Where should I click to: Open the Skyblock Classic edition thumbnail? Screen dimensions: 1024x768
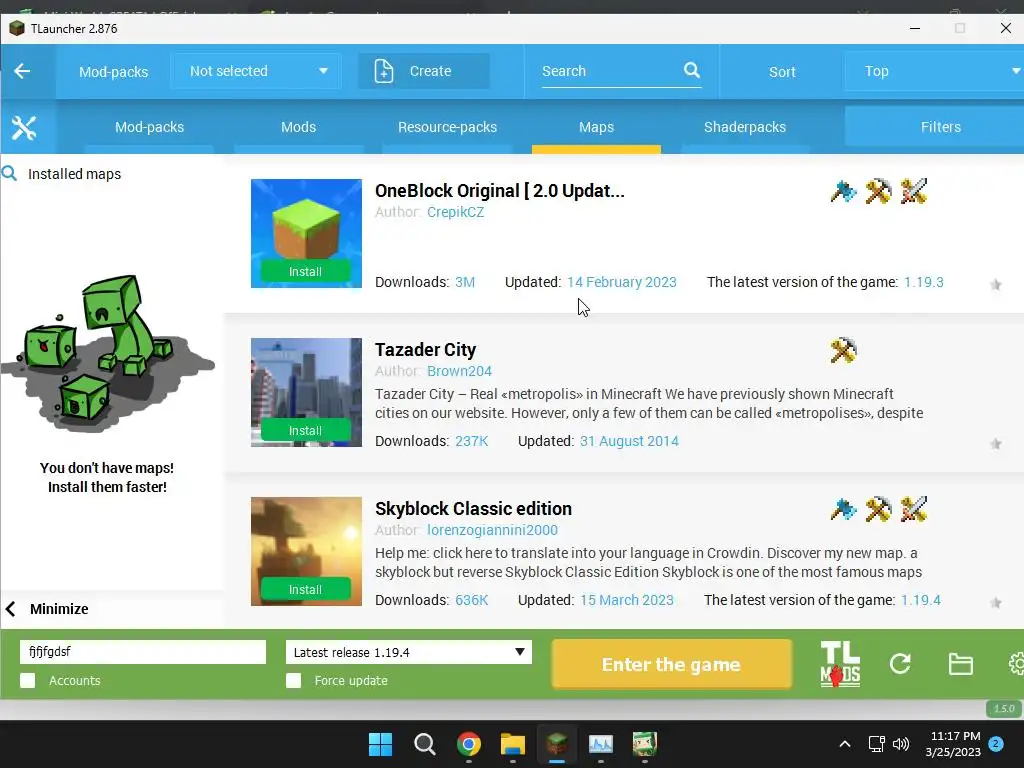click(x=306, y=552)
